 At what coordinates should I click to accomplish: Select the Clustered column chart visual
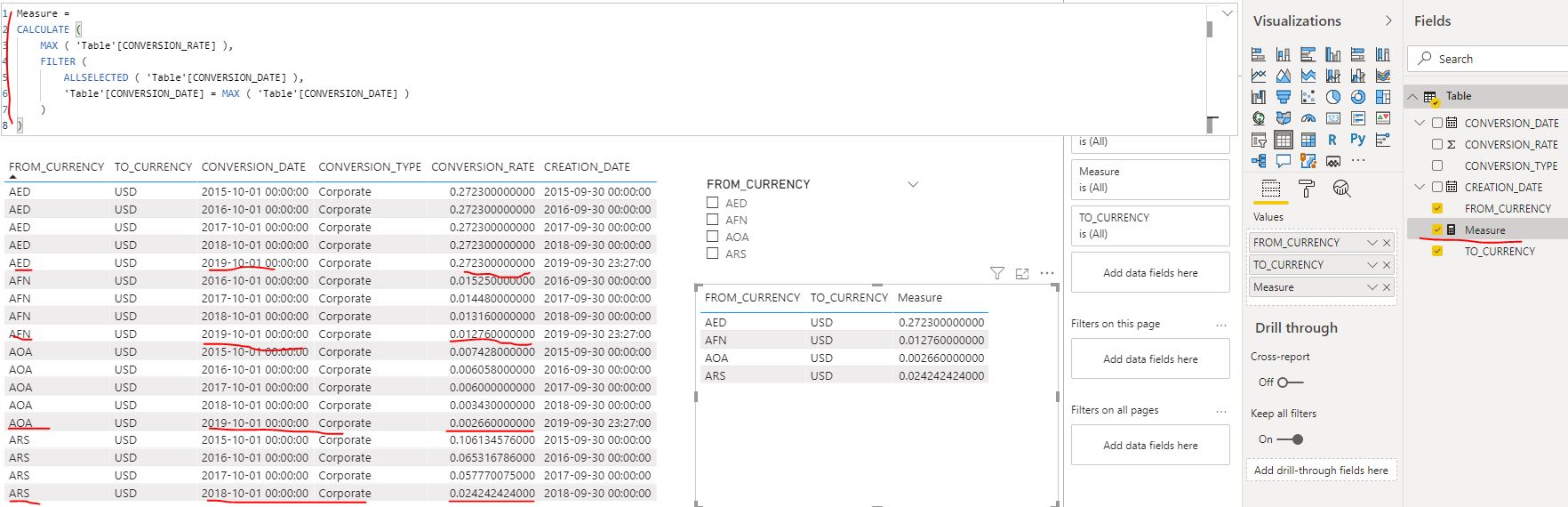[1333, 54]
